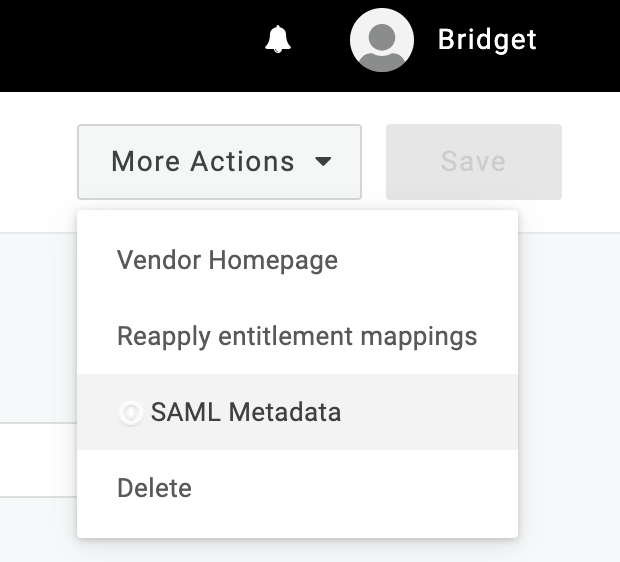Click the gray profile picture circle
This screenshot has height=562, width=620.
[381, 40]
